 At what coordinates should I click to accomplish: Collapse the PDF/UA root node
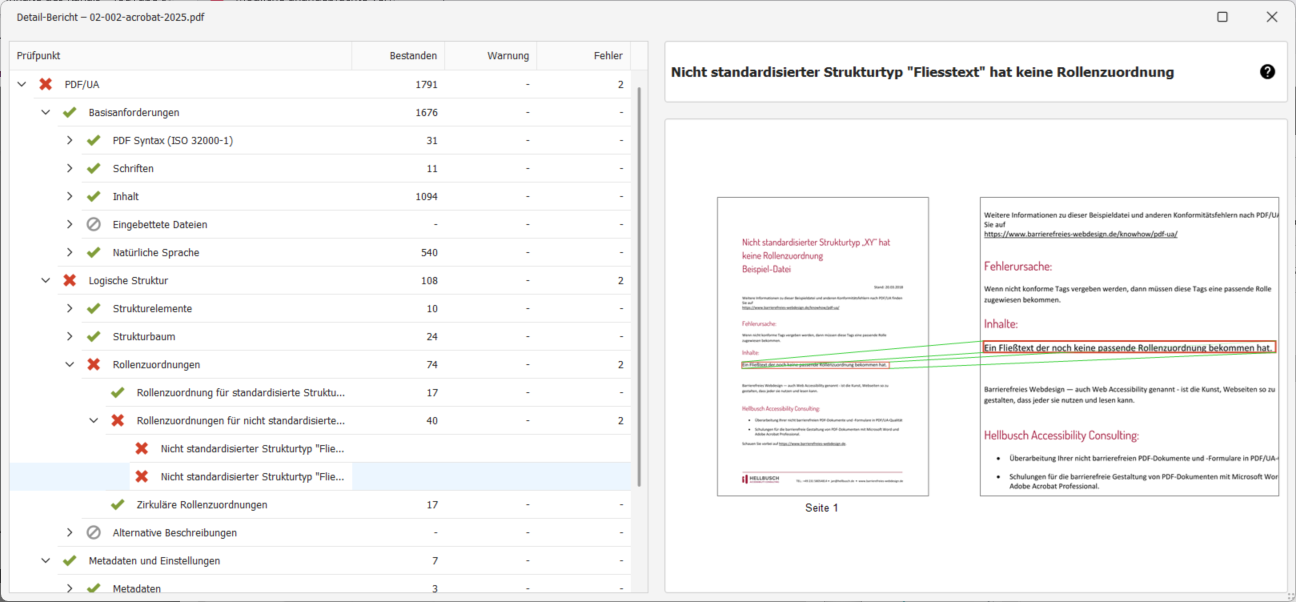coord(22,85)
